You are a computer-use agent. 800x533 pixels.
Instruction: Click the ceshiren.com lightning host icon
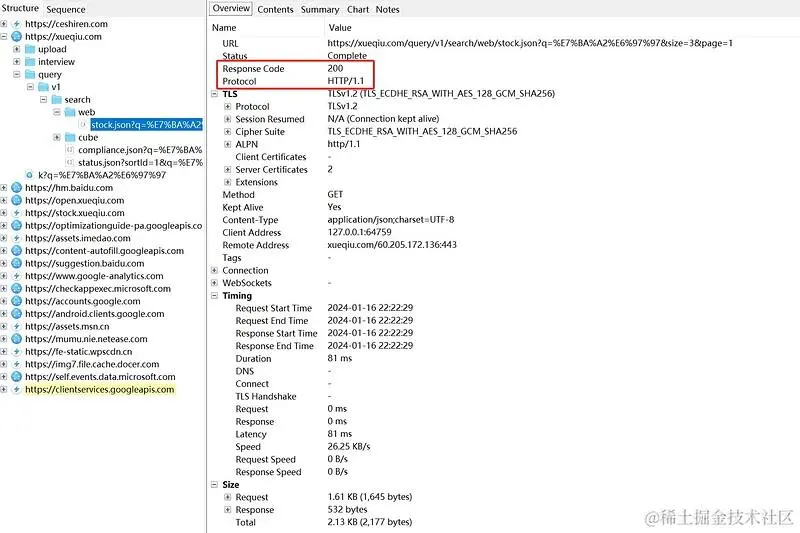coord(16,23)
